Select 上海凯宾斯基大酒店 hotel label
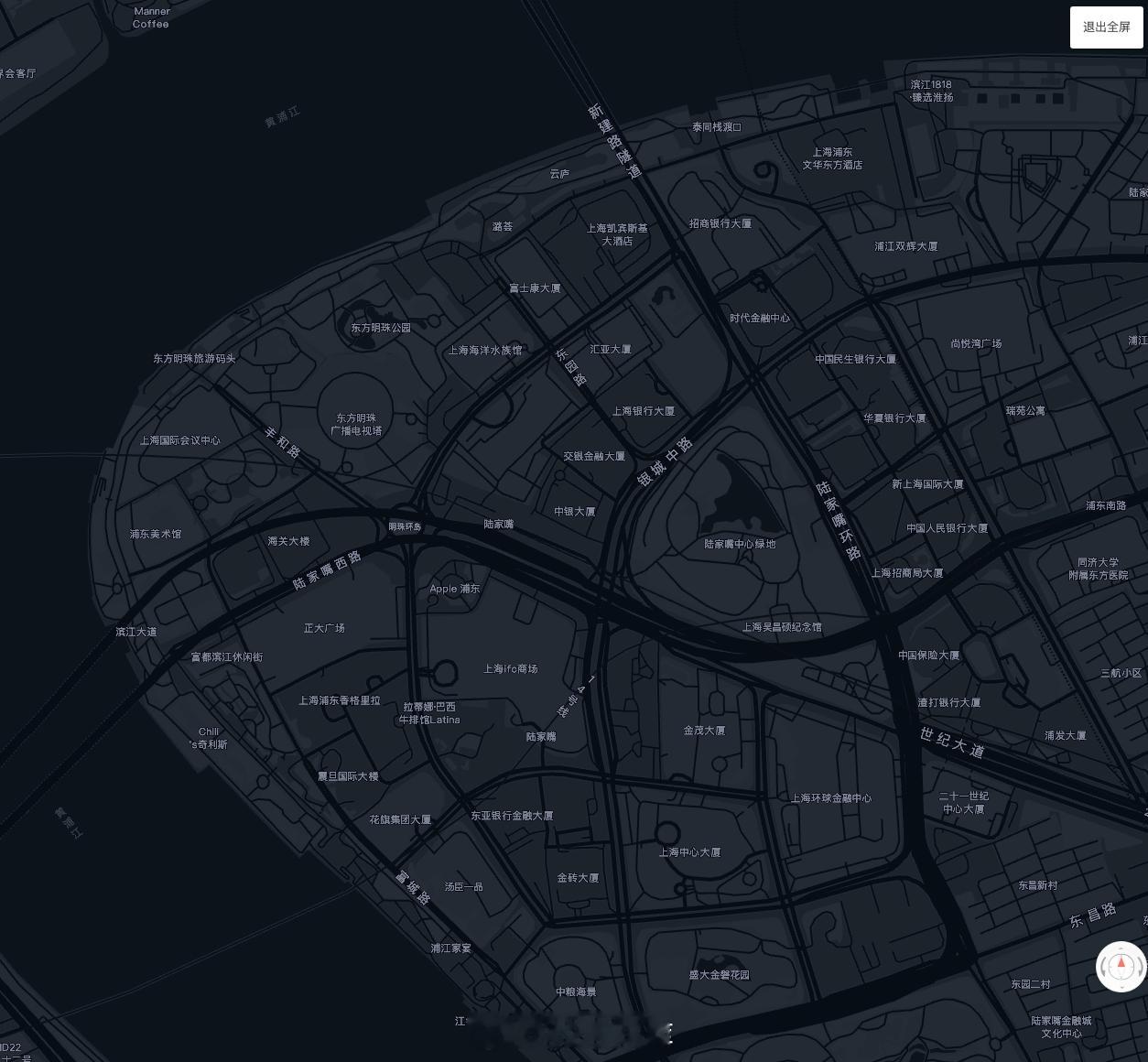 point(617,234)
